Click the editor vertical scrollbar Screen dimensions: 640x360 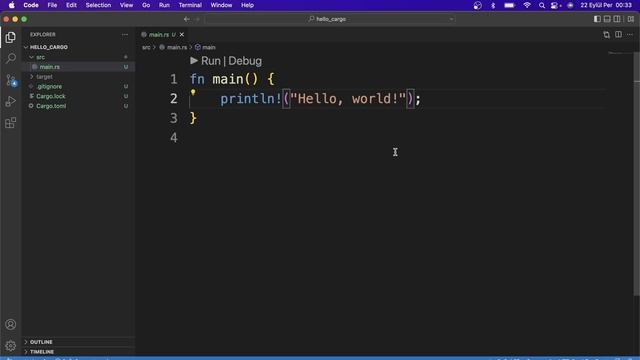(637, 173)
